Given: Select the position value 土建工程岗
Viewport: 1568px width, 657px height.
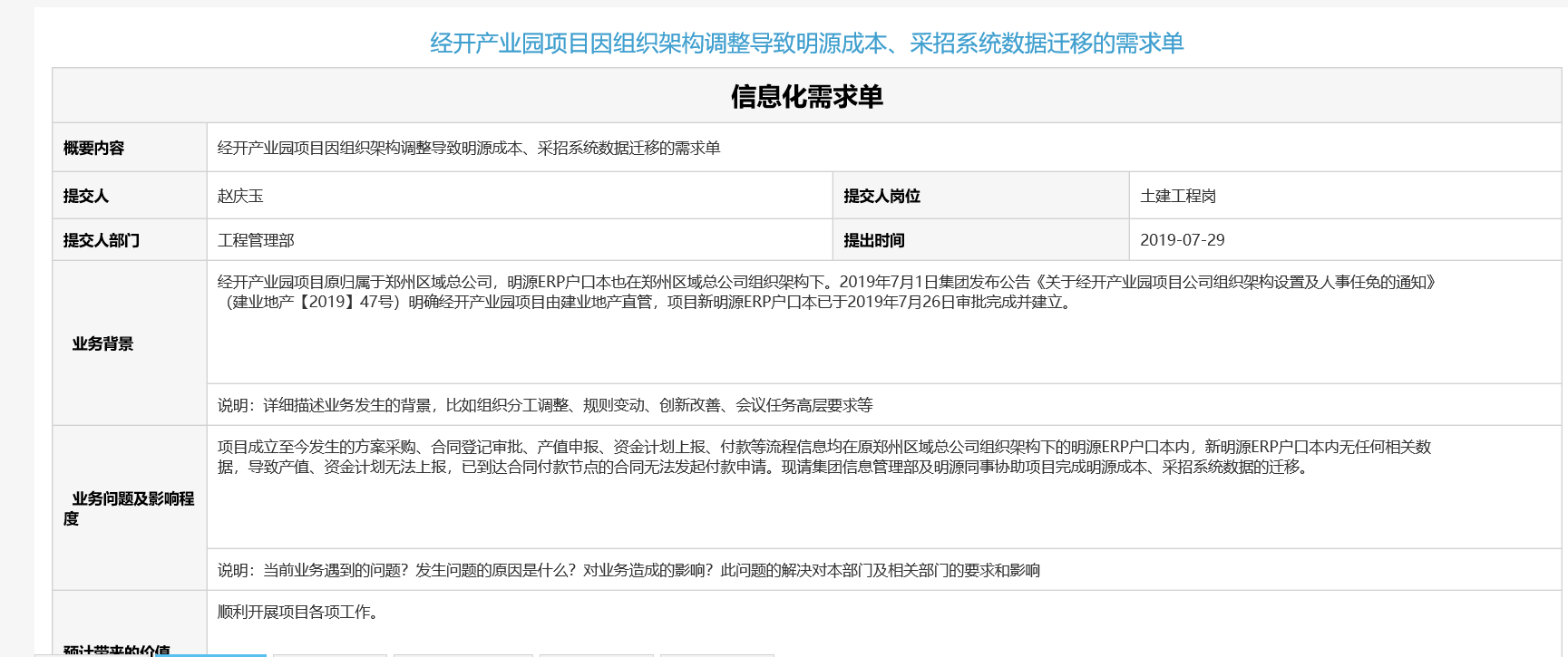Looking at the screenshot, I should pyautogui.click(x=1178, y=196).
